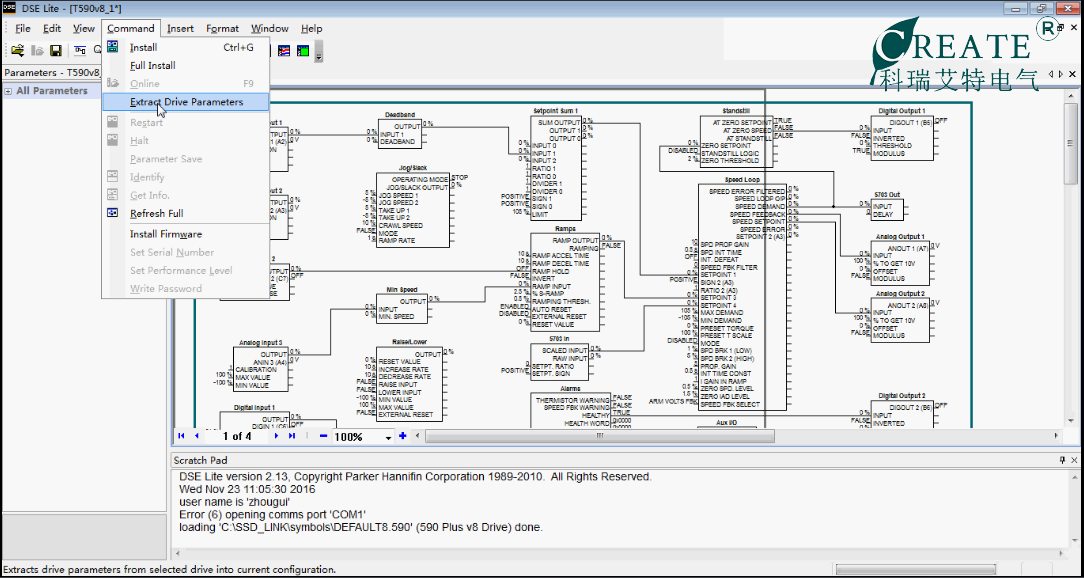Open the Window menu

pos(270,28)
